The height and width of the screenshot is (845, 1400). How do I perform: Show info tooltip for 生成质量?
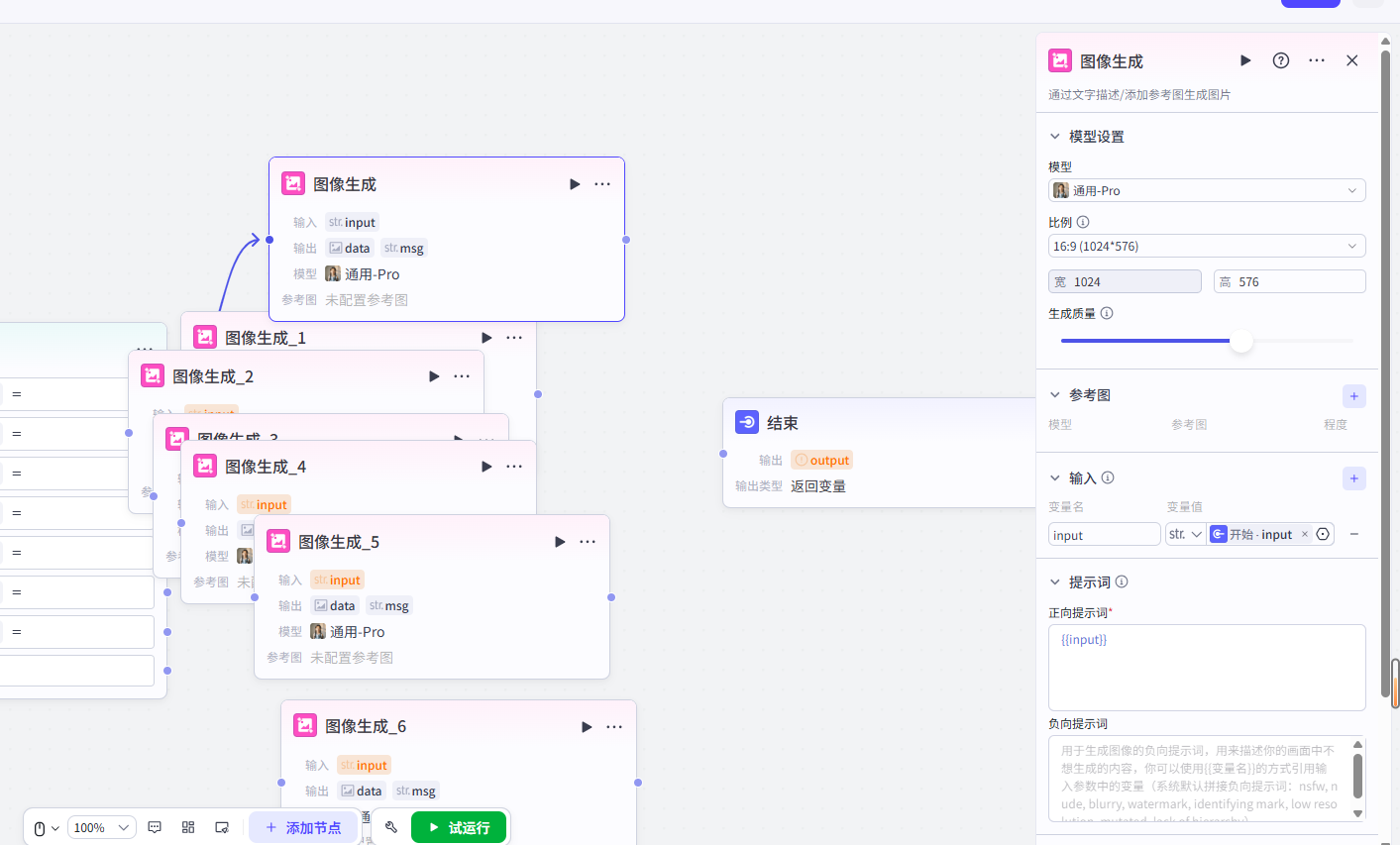tap(1107, 313)
